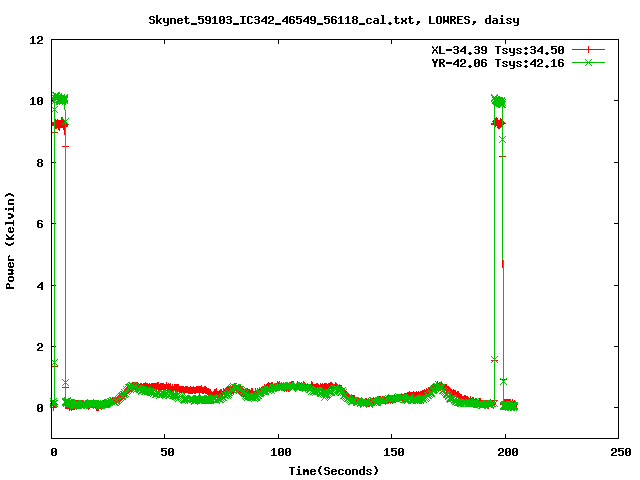
Task: Click the Power (Kelvin) y-axis label
Action: point(10,241)
